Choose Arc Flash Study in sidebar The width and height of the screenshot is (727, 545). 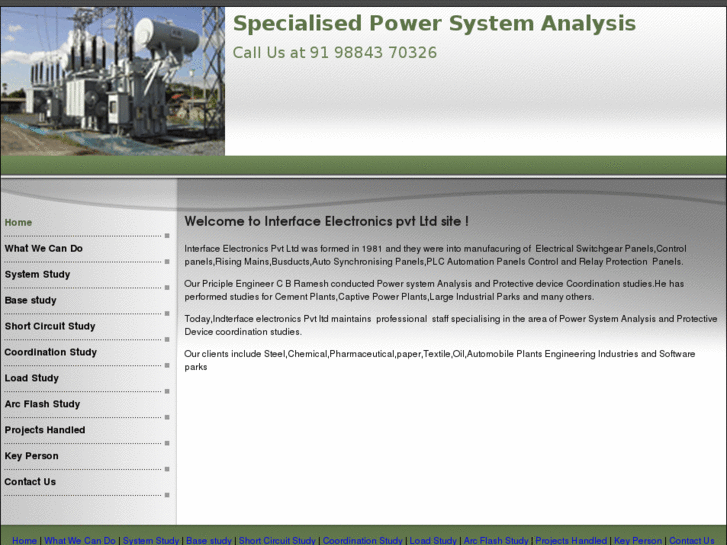(x=42, y=404)
